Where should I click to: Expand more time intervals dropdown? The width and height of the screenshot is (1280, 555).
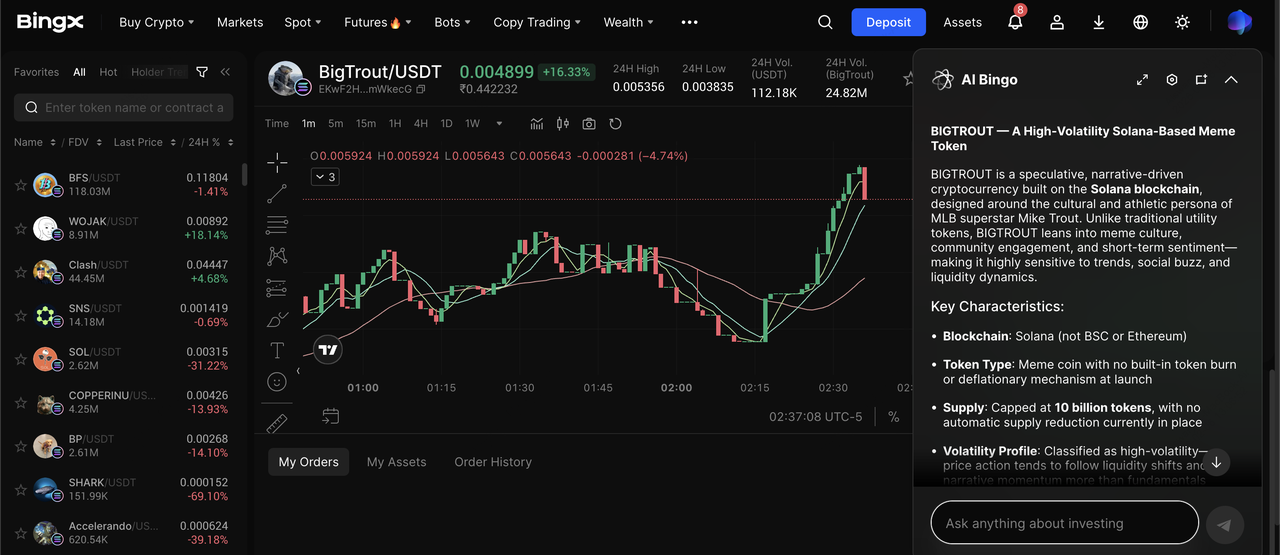coord(500,124)
